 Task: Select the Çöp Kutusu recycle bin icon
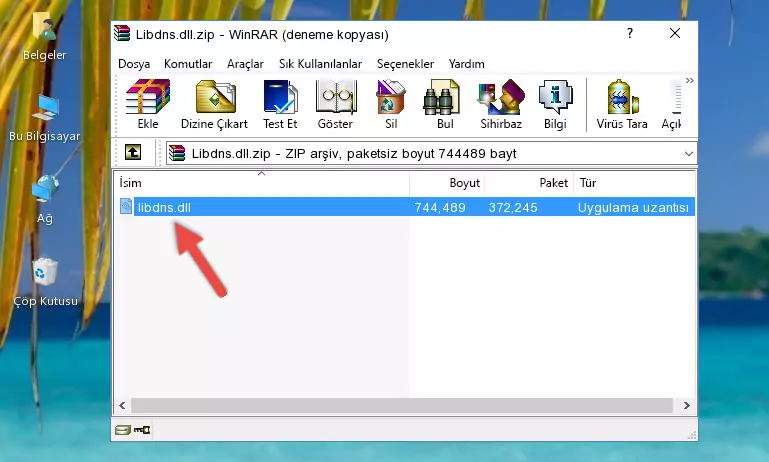45,282
